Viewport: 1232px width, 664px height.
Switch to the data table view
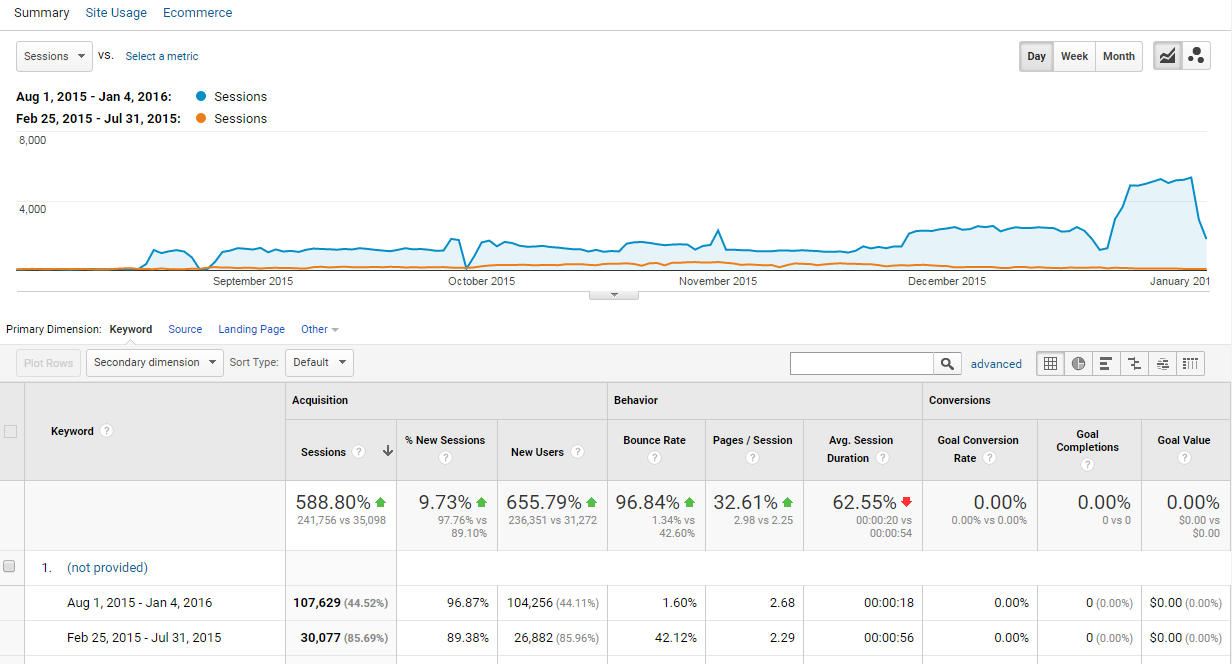tap(1050, 363)
